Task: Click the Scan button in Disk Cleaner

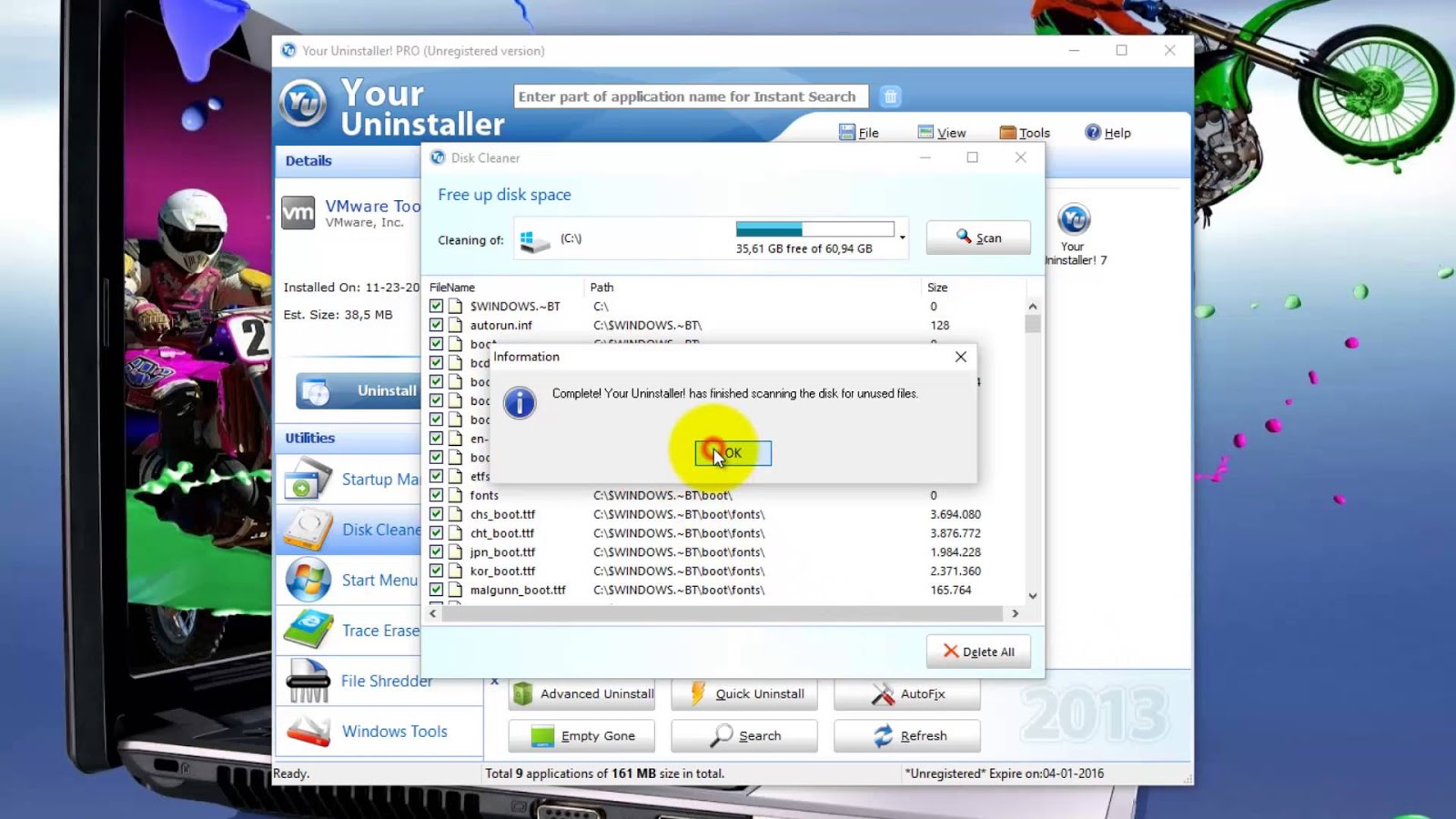Action: coord(978,238)
